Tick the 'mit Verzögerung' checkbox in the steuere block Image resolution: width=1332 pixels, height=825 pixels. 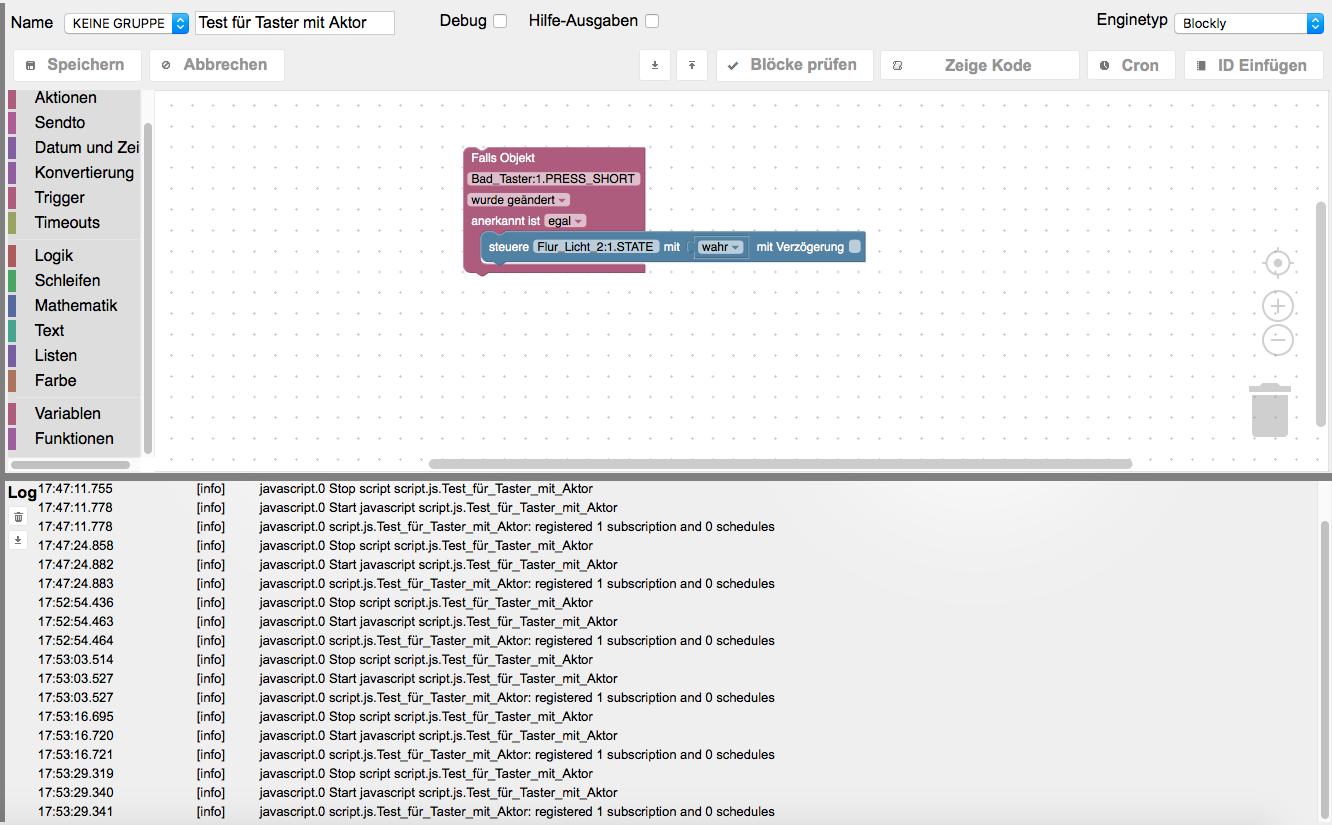pos(854,247)
